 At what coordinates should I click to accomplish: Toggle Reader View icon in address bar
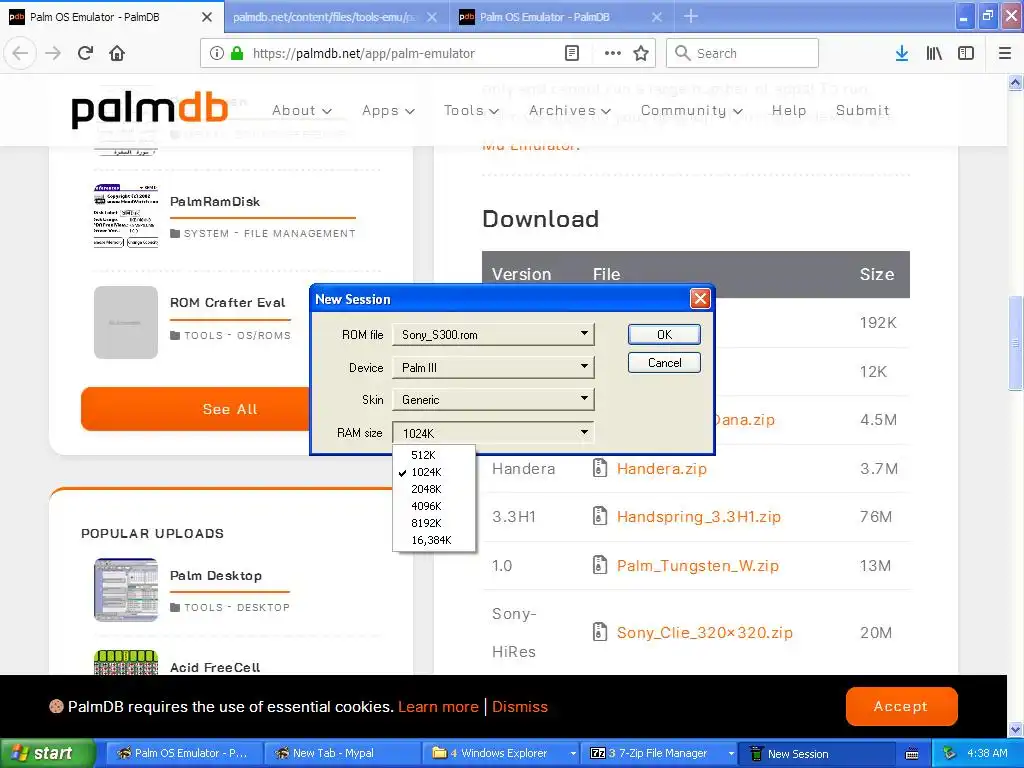tap(571, 54)
